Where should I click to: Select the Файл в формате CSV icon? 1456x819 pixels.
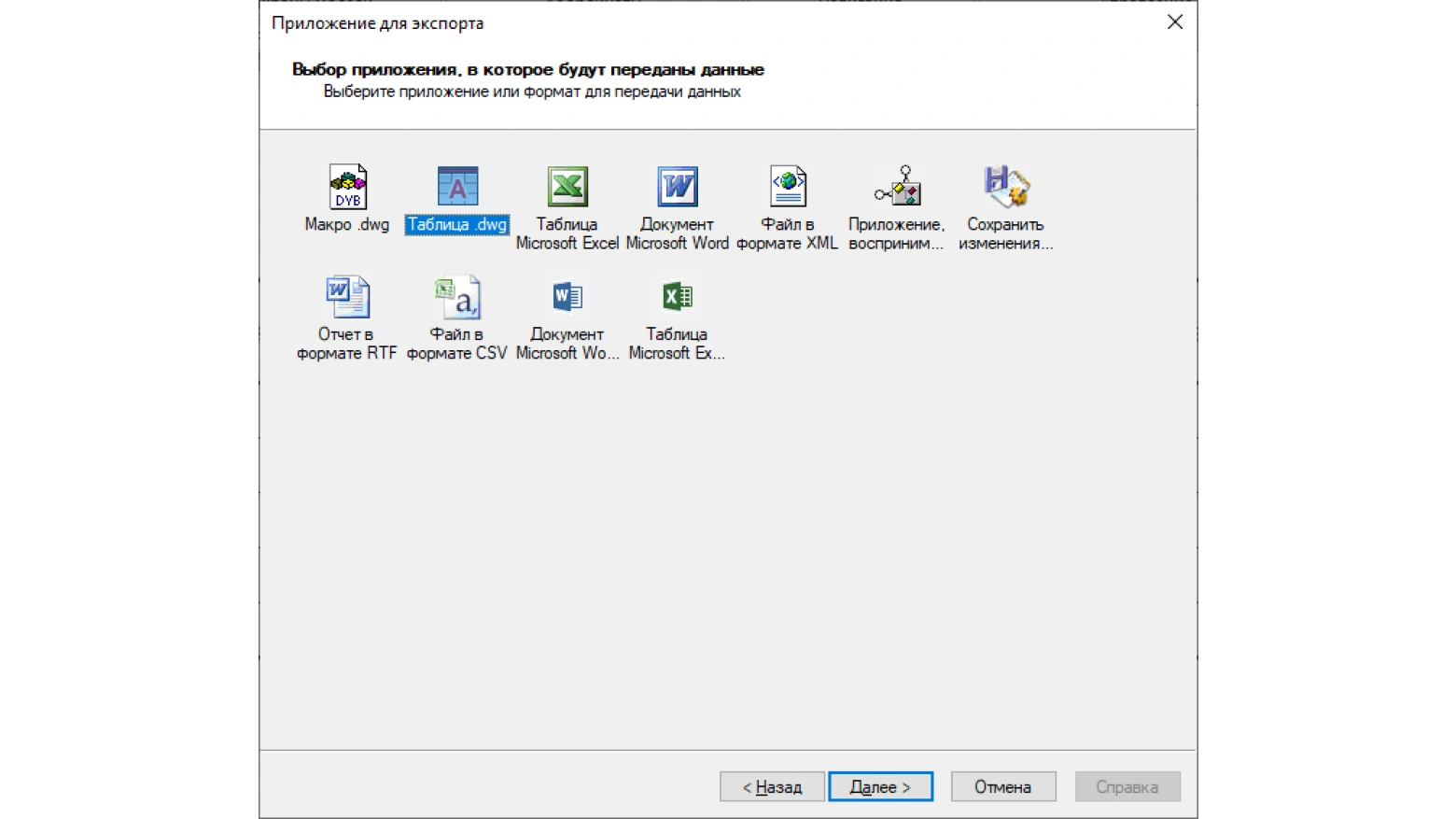[x=457, y=297]
